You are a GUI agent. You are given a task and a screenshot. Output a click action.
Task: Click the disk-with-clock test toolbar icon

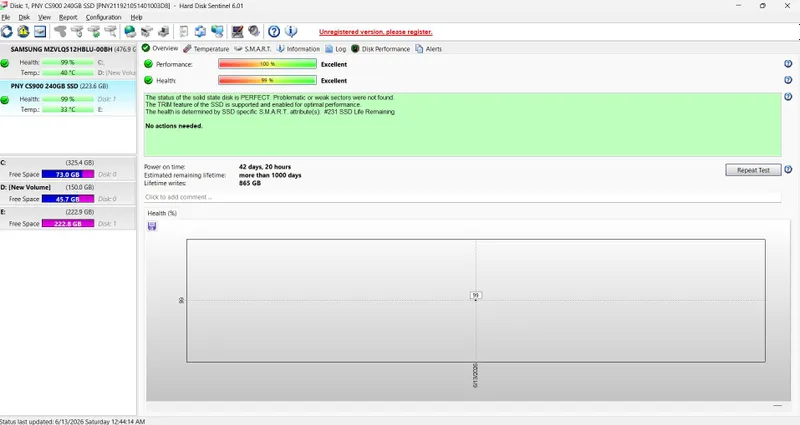[x=77, y=32]
